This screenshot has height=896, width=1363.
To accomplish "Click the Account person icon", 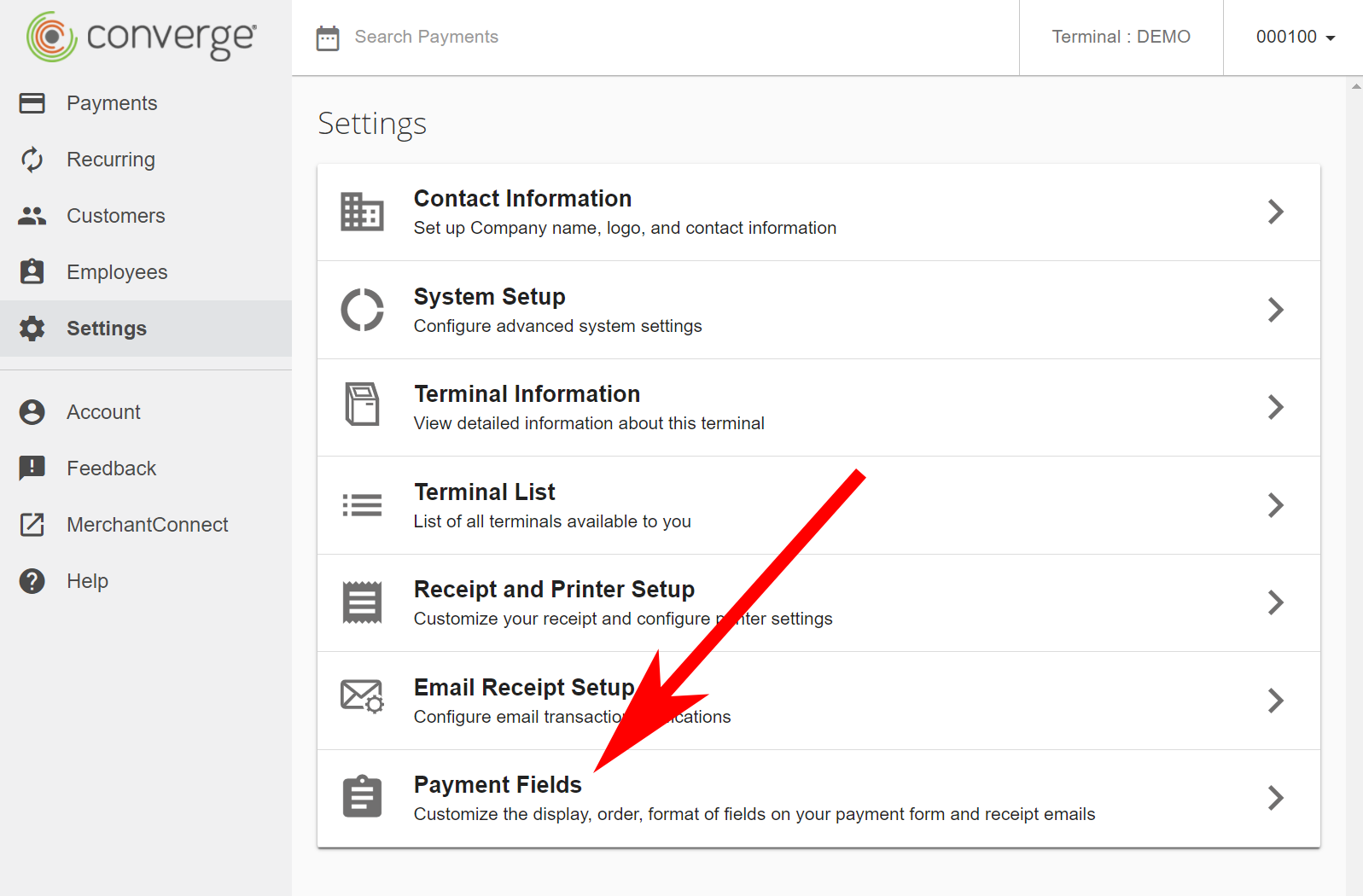I will click(x=32, y=412).
